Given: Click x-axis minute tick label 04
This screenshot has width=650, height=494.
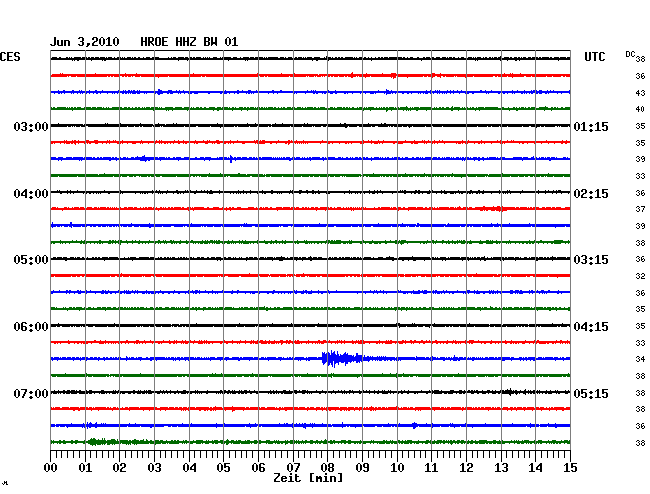Looking at the screenshot, I should [x=189, y=467].
